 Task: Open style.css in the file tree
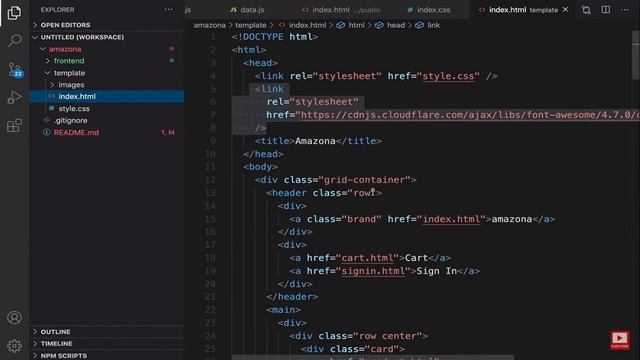click(x=107, y=109)
